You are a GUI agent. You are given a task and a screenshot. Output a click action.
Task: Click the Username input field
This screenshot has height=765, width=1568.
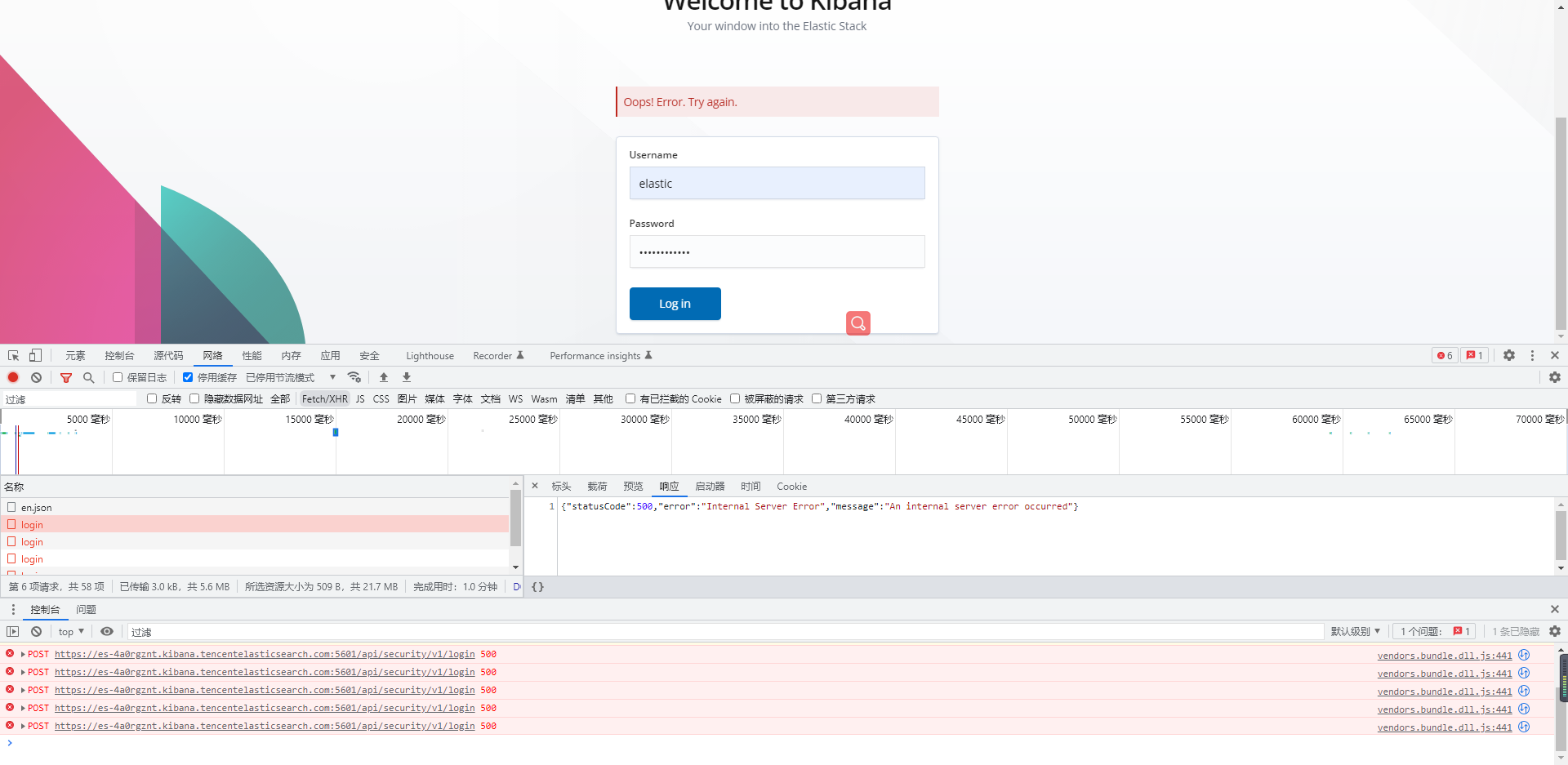777,183
